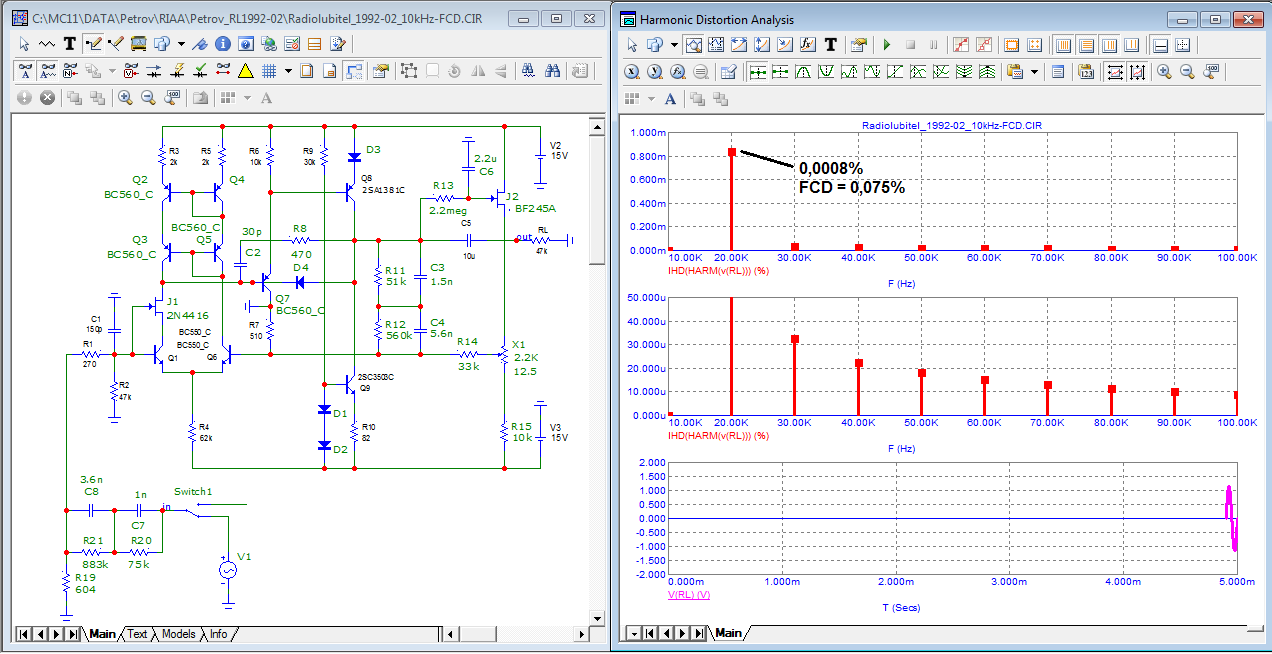Open the Text tab of schematic
The width and height of the screenshot is (1272, 654).
tap(137, 634)
